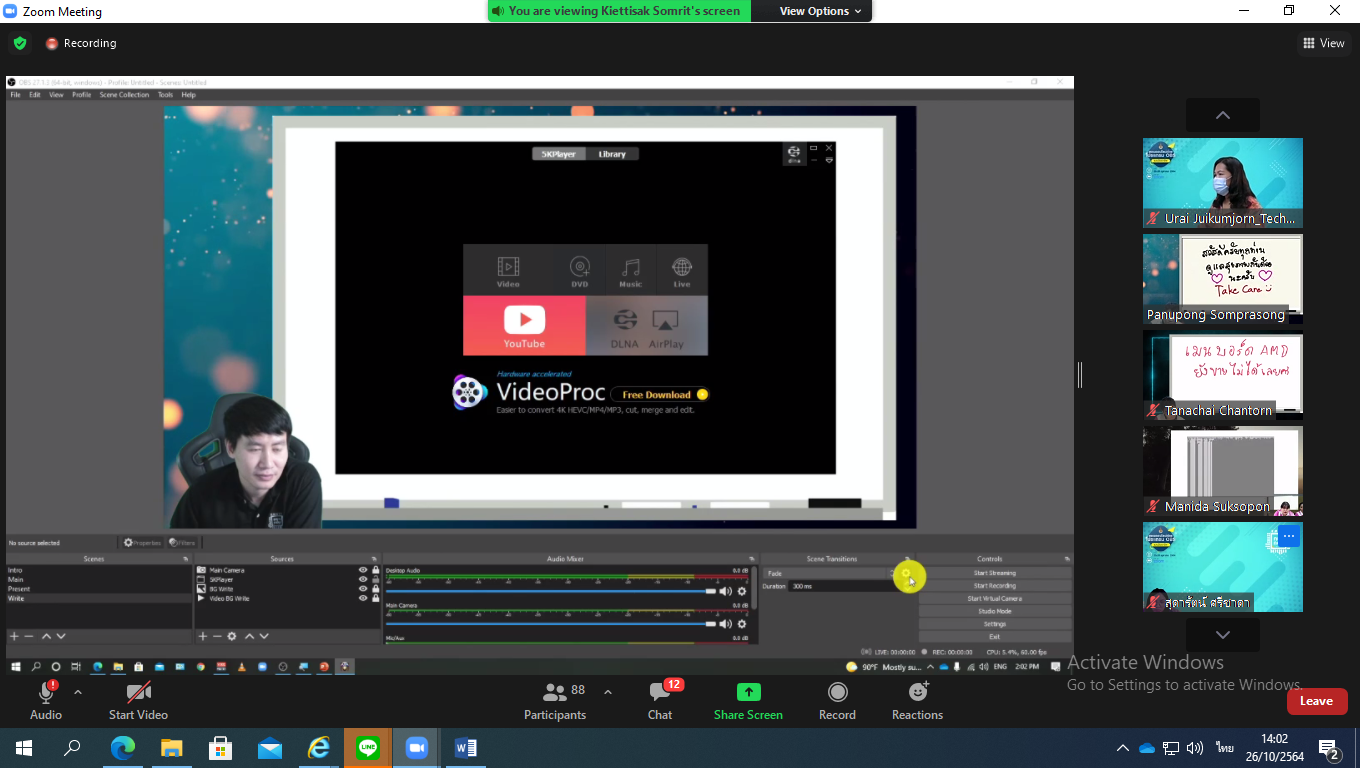Screen dimensions: 1360x768
Task: Mute Desktop Audio speaker icon
Action: (x=726, y=591)
